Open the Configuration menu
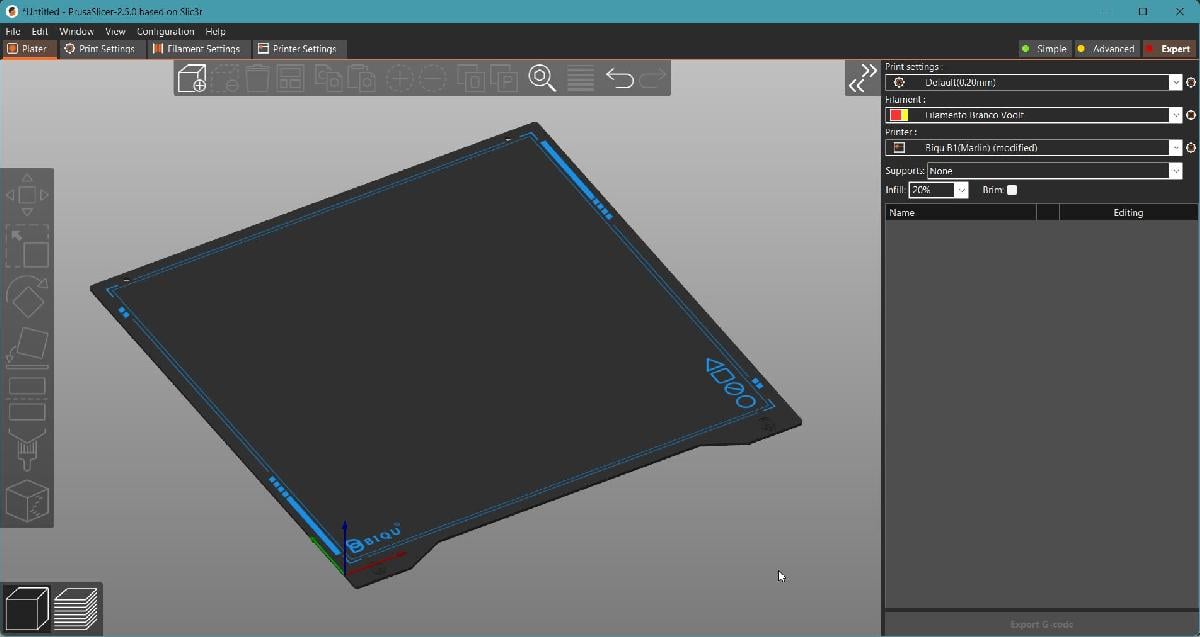 (x=165, y=32)
